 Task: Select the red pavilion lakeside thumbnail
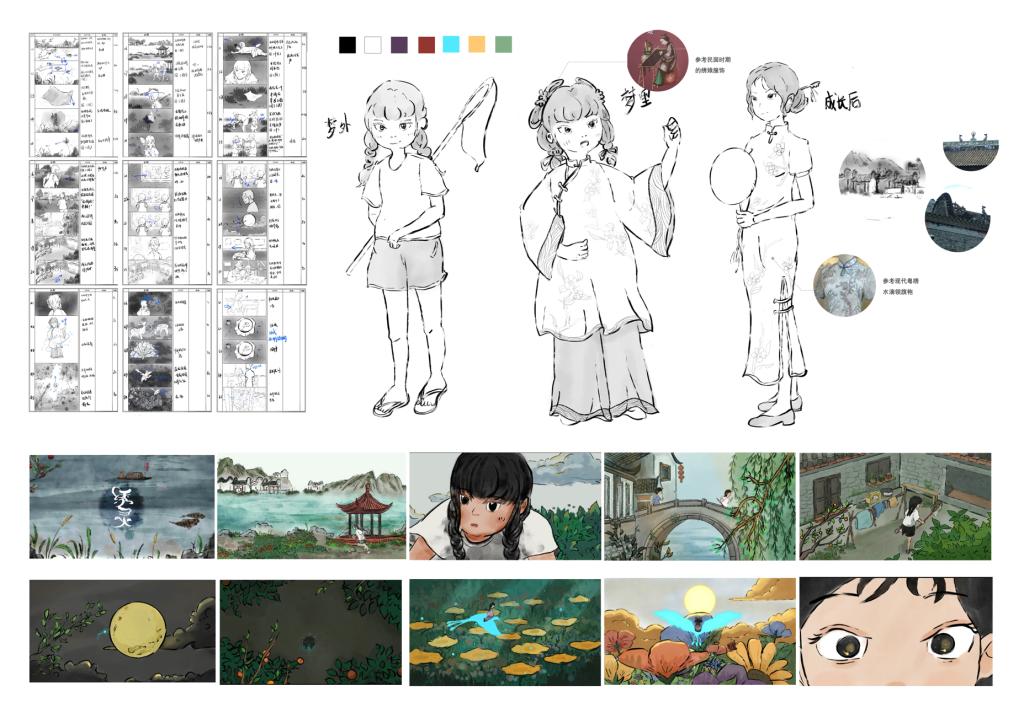coord(312,506)
